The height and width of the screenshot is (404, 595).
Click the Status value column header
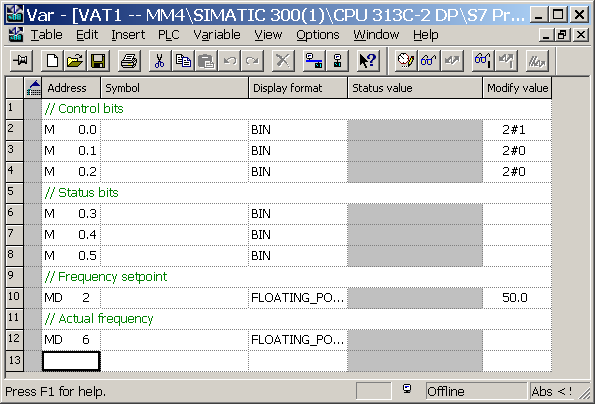(415, 88)
